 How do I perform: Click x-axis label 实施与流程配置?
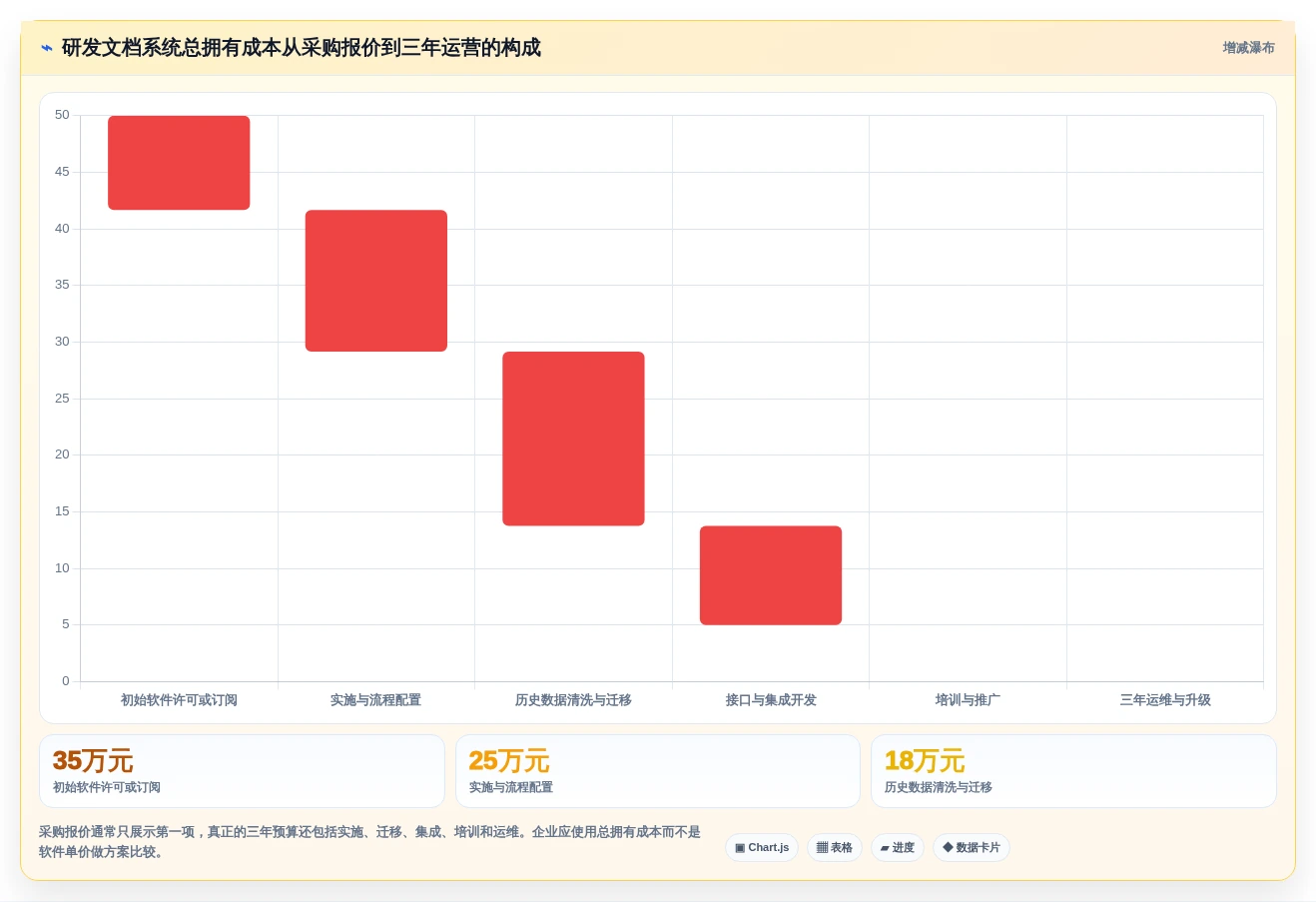pyautogui.click(x=376, y=700)
